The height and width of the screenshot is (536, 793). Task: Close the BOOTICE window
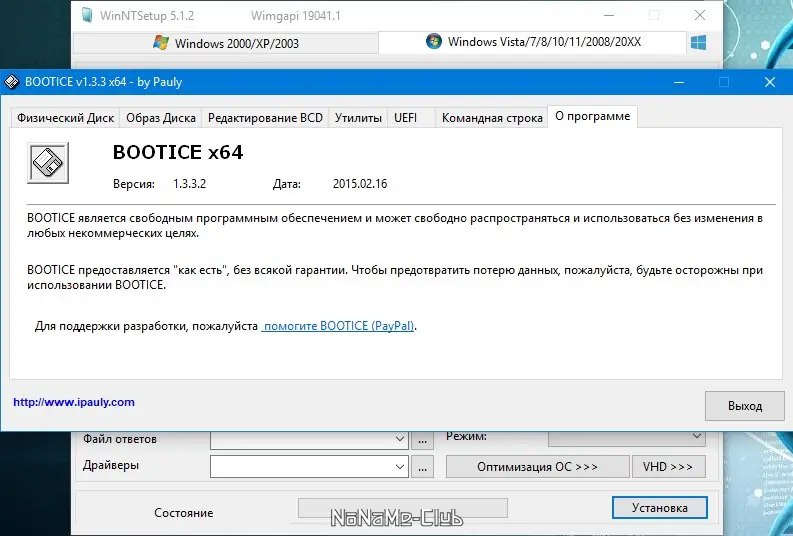point(770,82)
